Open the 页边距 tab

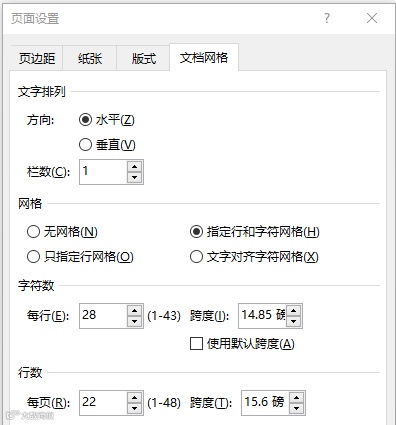click(37, 58)
